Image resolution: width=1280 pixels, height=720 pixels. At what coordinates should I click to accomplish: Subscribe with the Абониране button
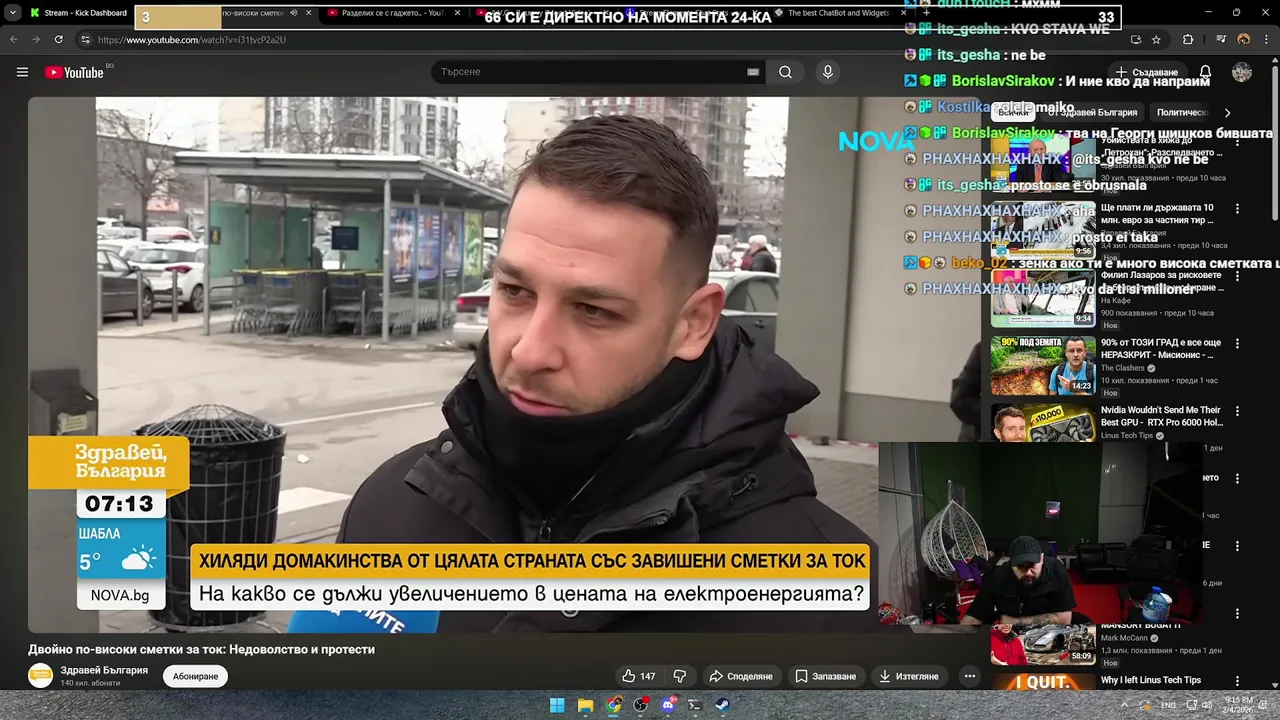point(195,676)
